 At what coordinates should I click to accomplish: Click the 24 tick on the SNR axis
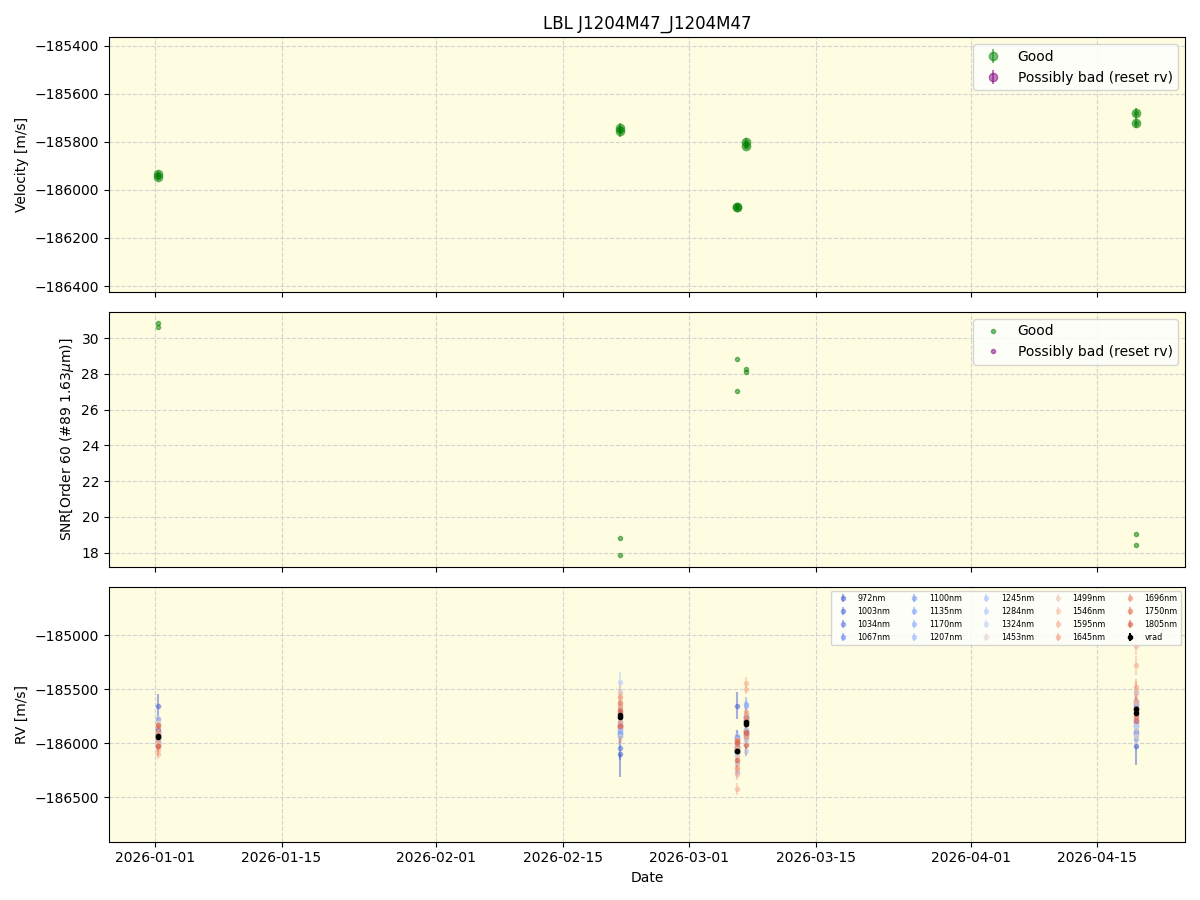[x=91, y=446]
